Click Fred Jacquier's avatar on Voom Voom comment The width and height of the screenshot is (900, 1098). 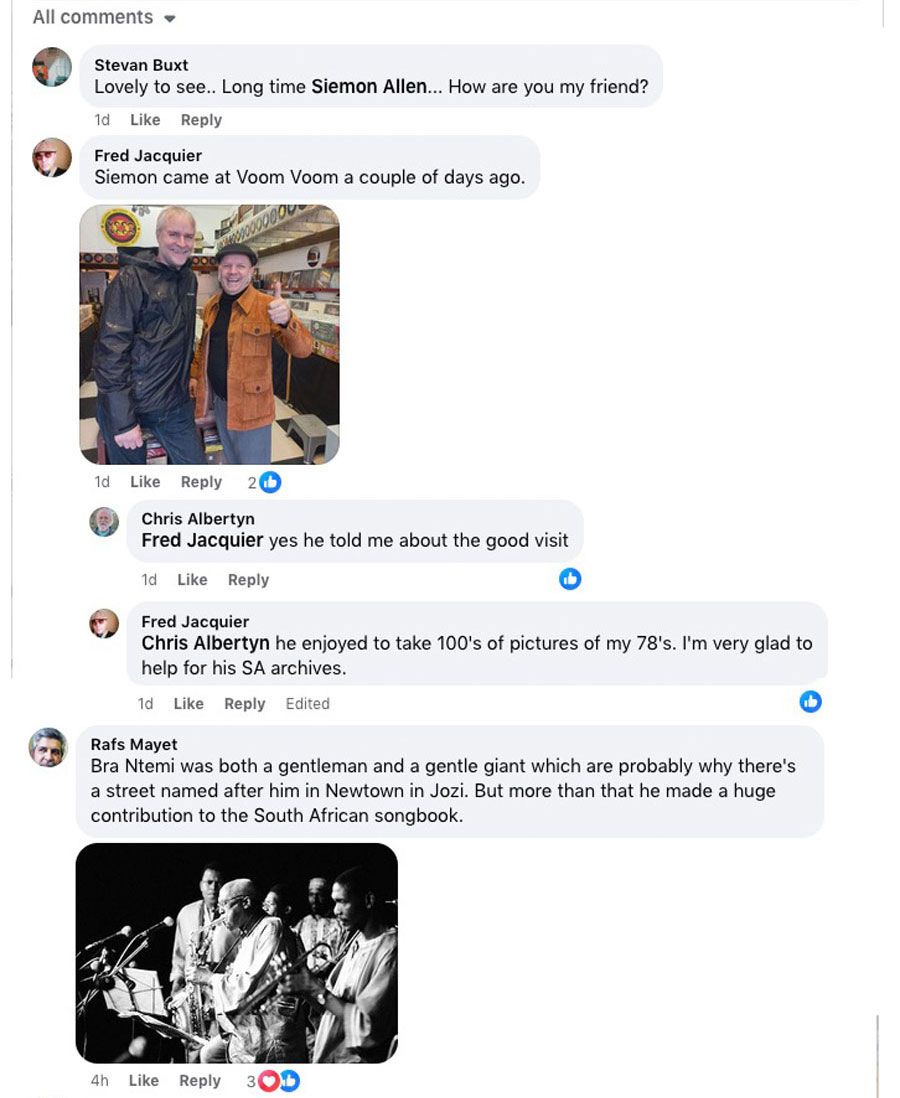[x=52, y=157]
